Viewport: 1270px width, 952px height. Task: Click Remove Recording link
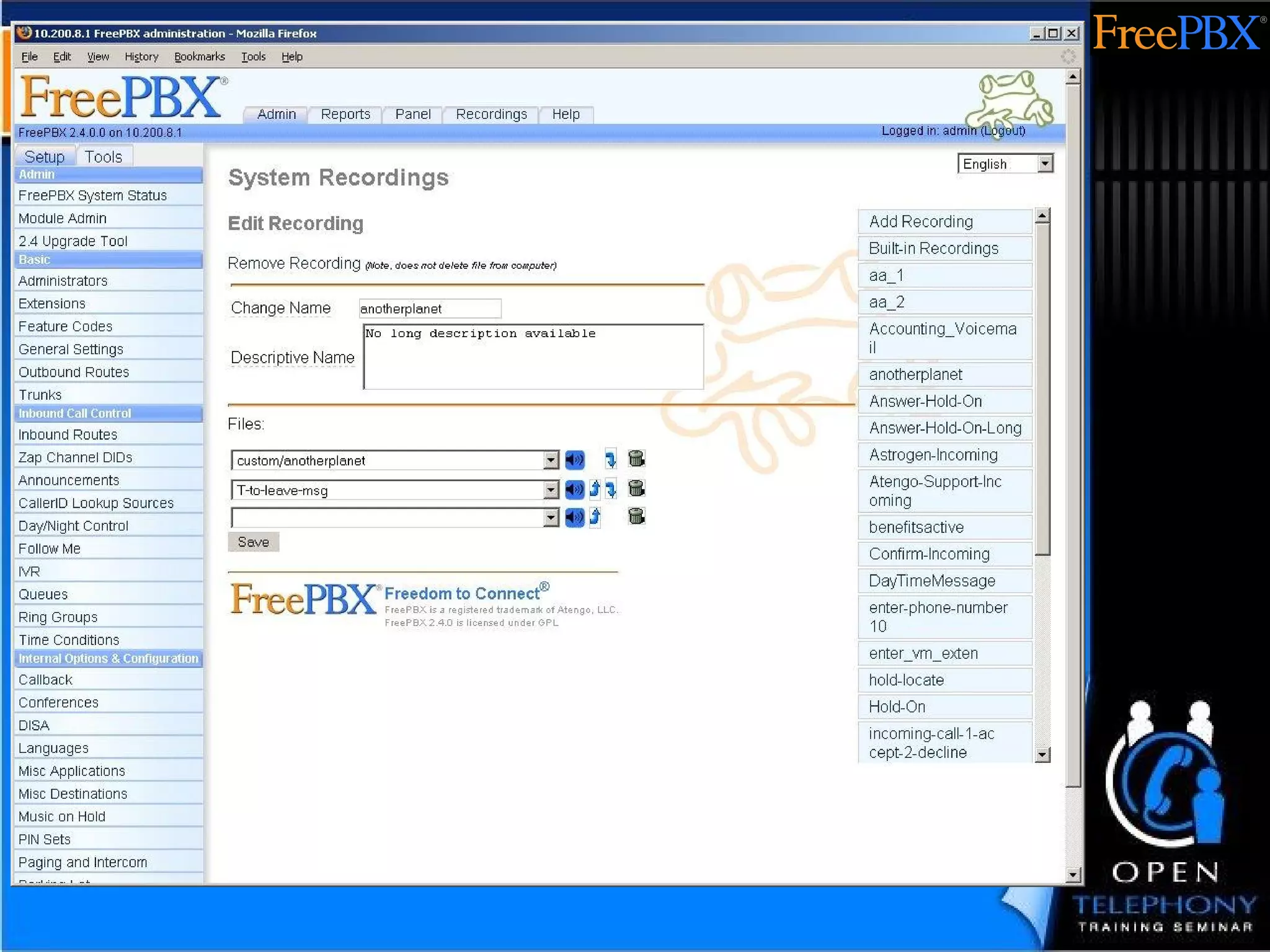coord(294,264)
